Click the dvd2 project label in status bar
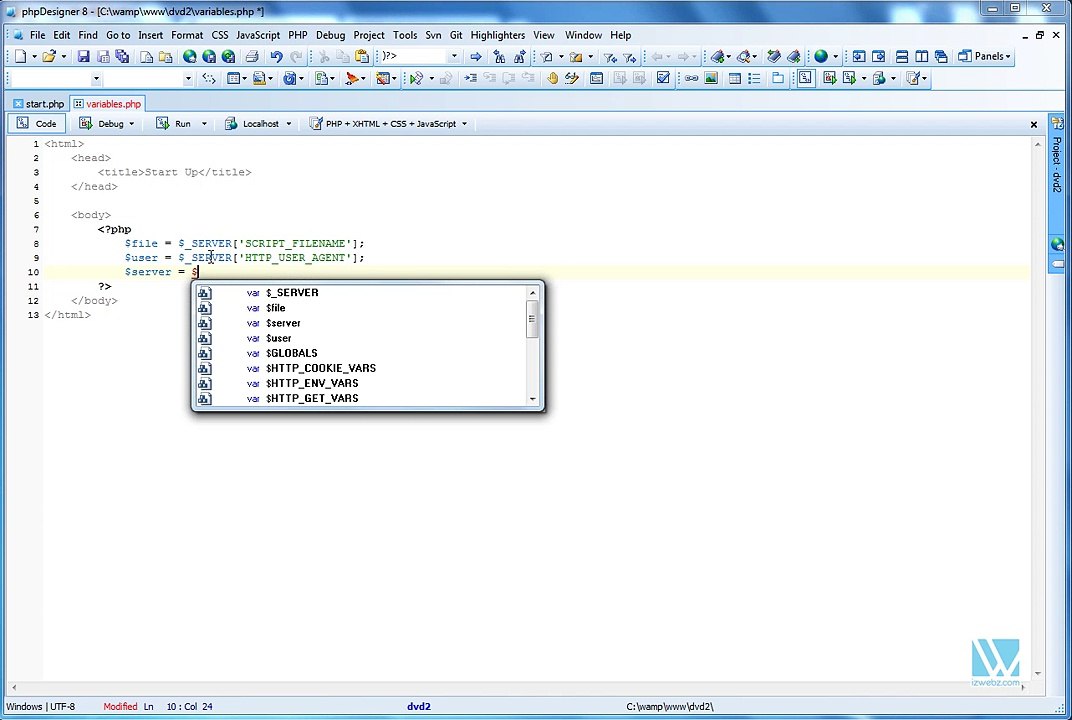 pyautogui.click(x=419, y=706)
